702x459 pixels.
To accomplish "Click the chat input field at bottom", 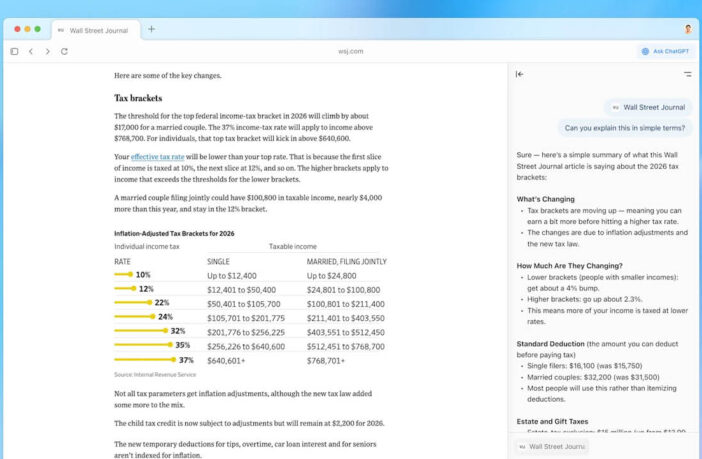I will coord(603,446).
